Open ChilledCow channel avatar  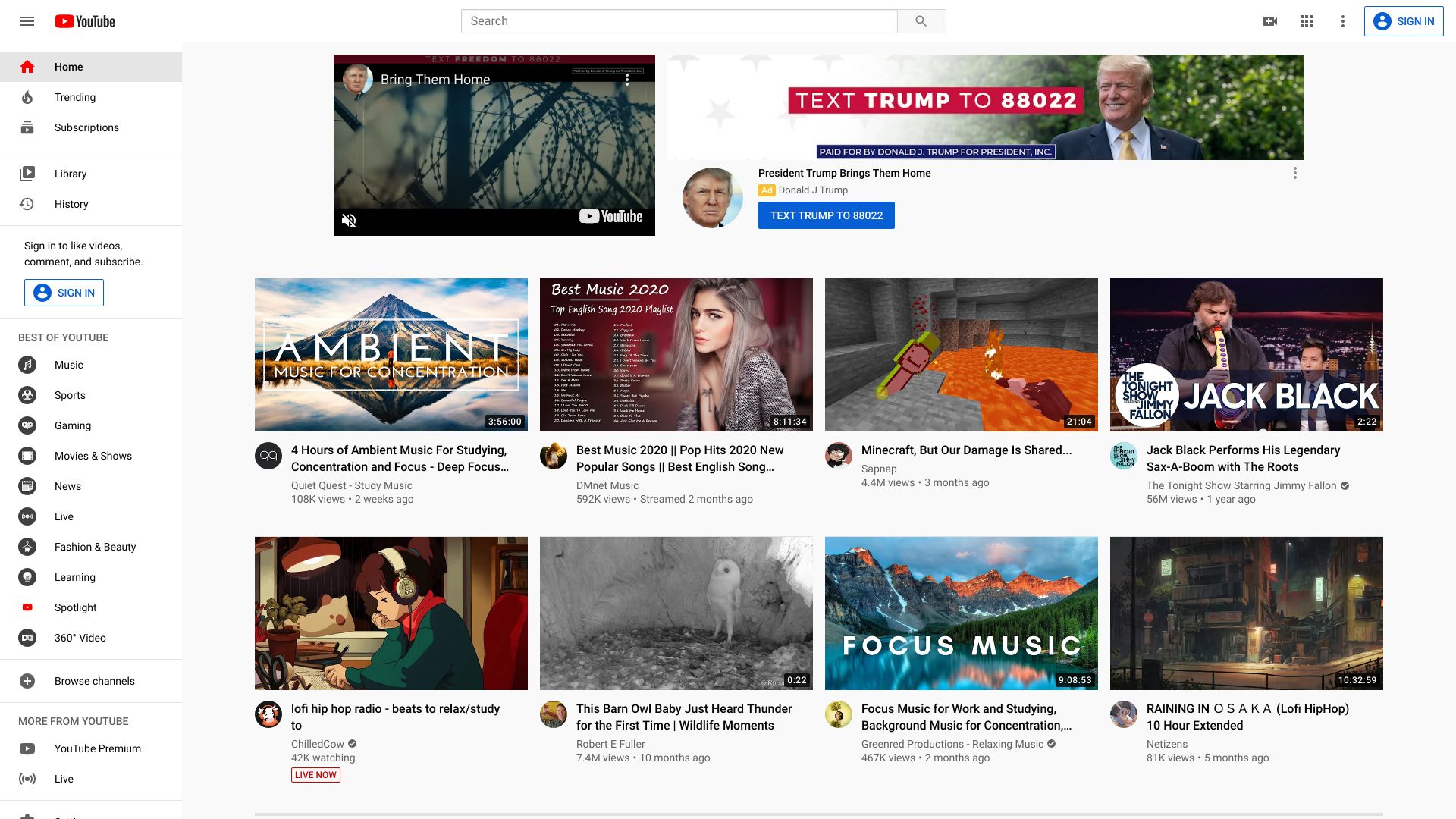pyautogui.click(x=268, y=714)
